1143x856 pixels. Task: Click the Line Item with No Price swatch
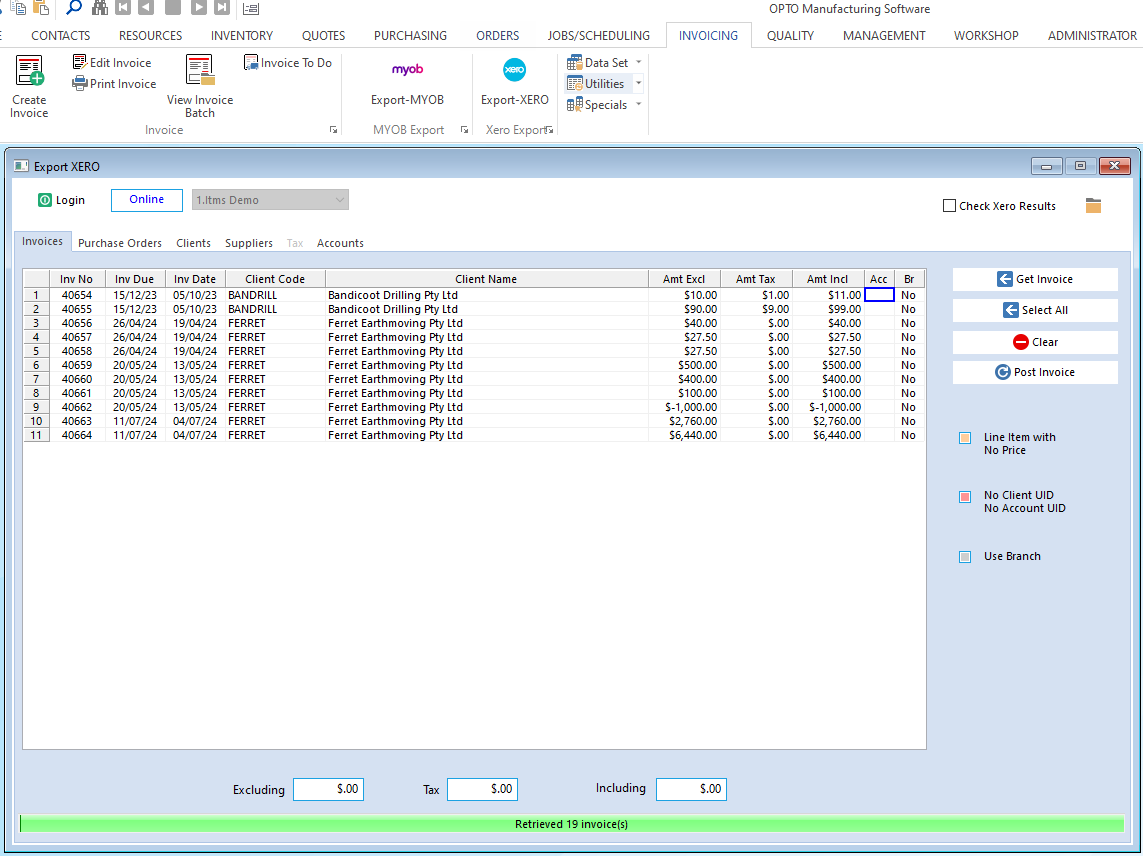click(965, 437)
